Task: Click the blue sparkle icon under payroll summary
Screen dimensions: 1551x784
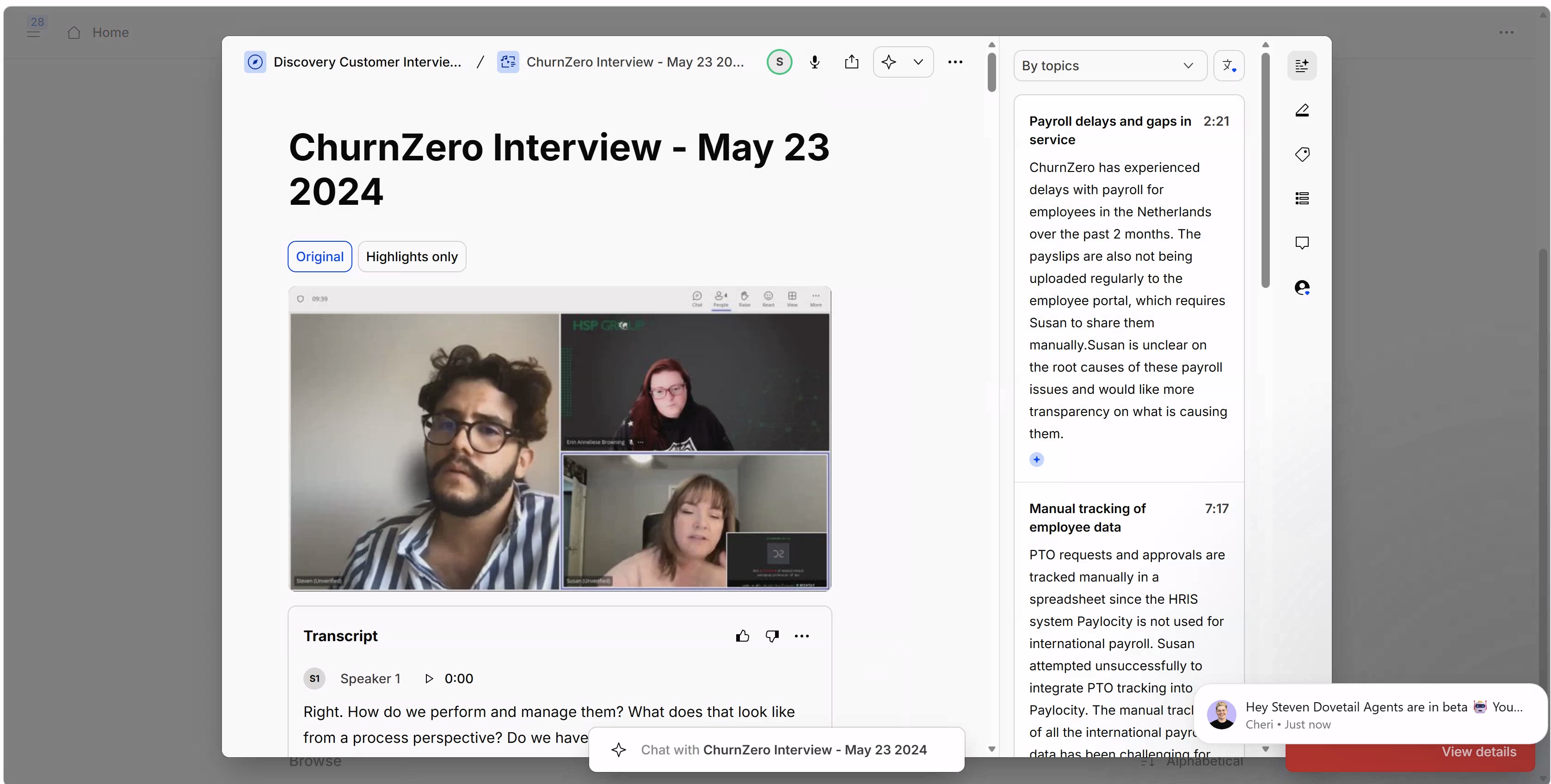Action: point(1036,459)
